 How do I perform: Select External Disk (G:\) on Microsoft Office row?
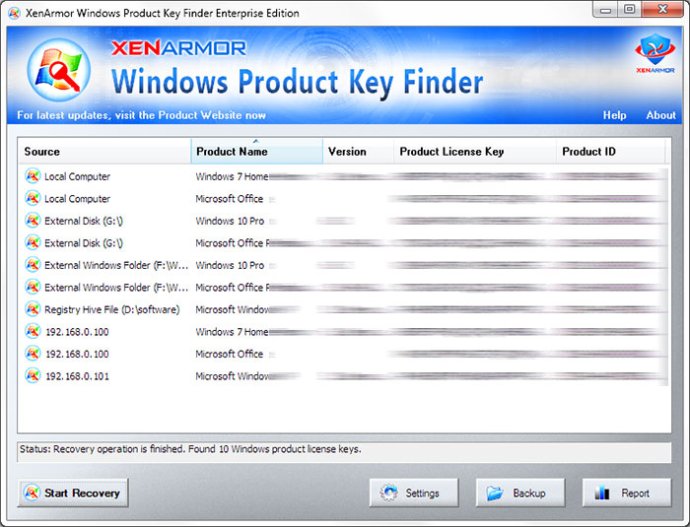coord(84,243)
